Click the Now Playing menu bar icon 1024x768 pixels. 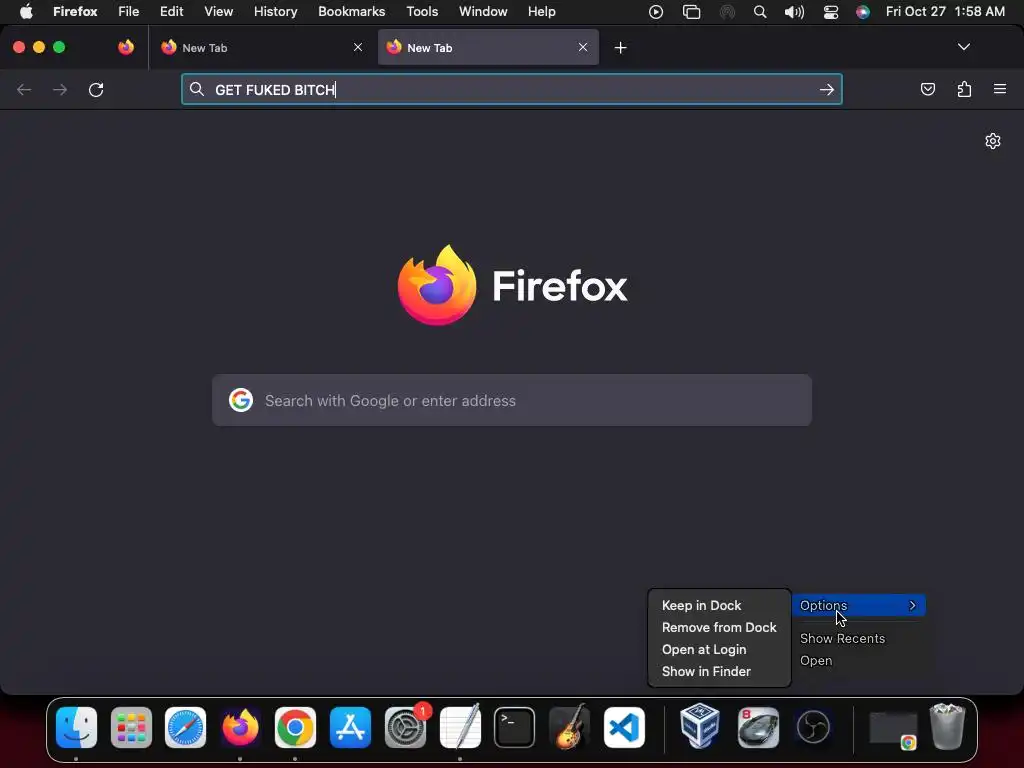coord(656,12)
